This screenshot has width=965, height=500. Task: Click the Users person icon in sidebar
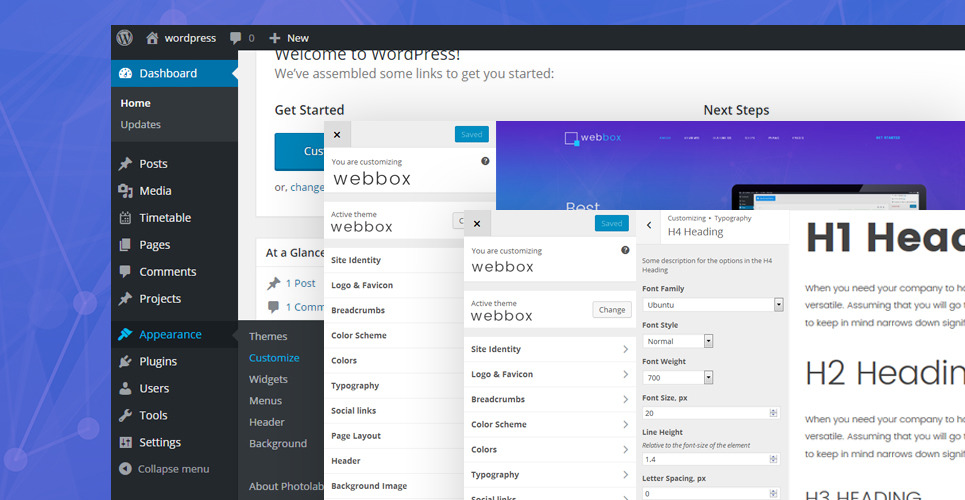125,389
